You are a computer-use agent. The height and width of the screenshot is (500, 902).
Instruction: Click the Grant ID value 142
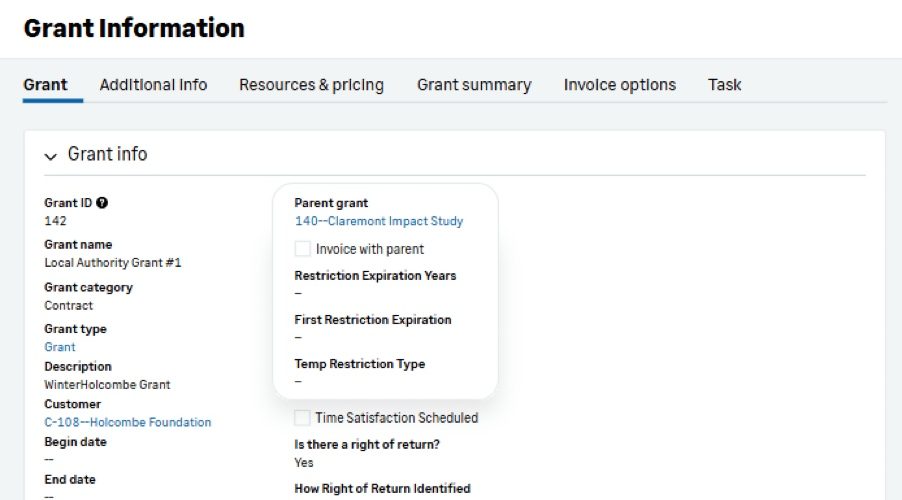coord(55,221)
